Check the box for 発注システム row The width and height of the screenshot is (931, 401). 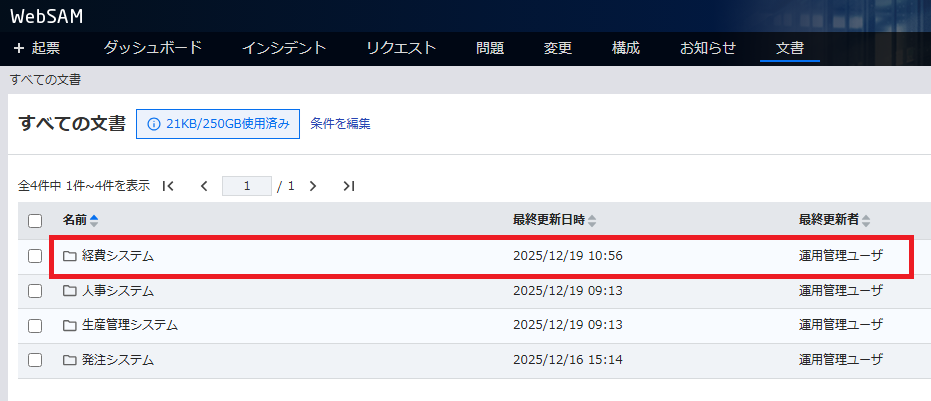[x=35, y=360]
